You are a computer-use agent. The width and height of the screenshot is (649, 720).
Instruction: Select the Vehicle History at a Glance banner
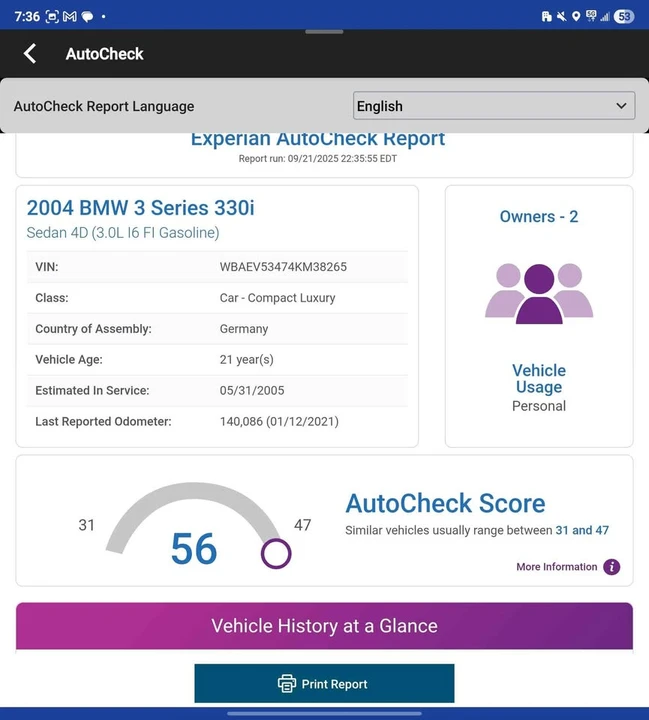coord(324,626)
